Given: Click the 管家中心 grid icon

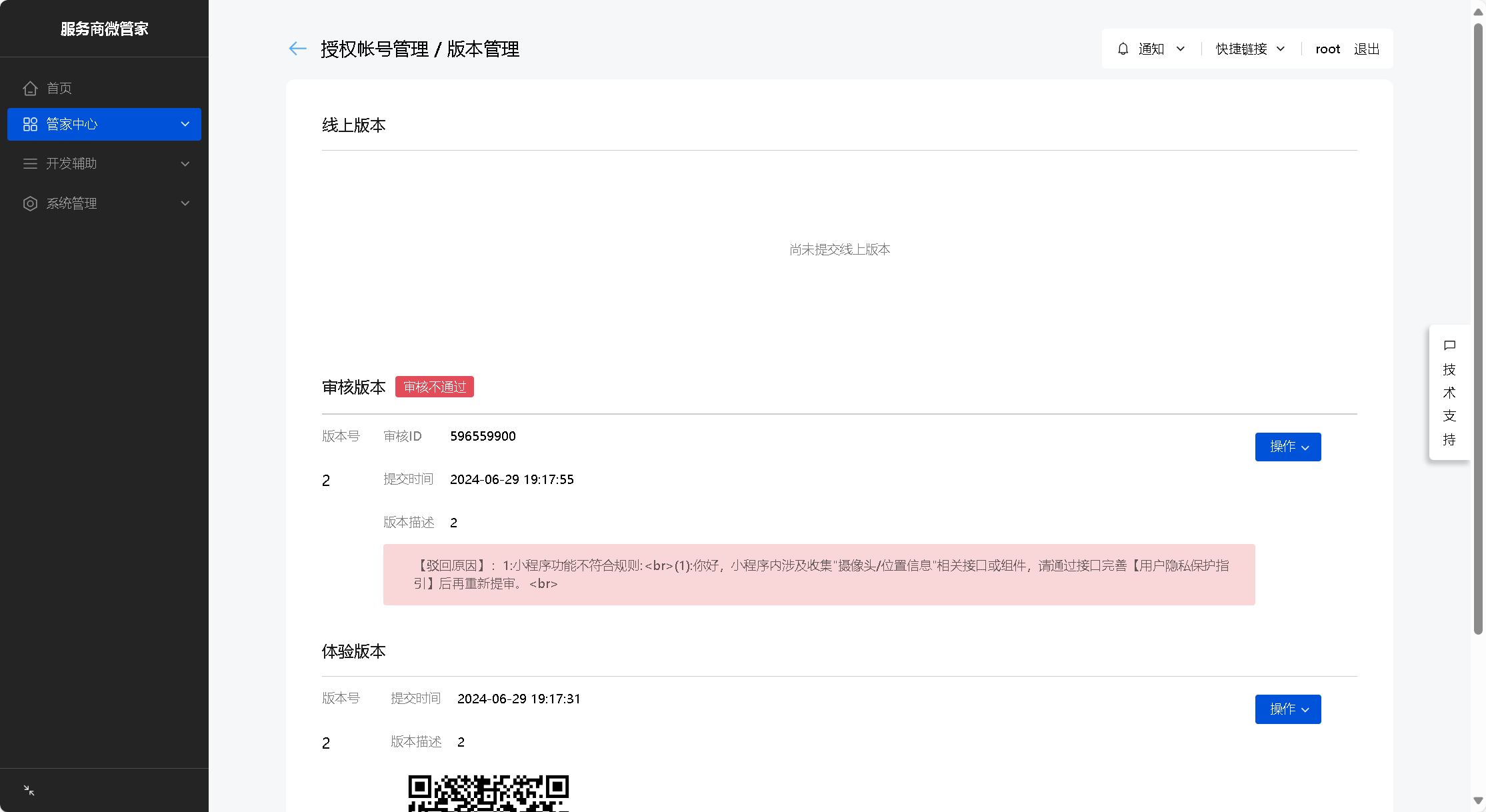Looking at the screenshot, I should click(x=30, y=125).
